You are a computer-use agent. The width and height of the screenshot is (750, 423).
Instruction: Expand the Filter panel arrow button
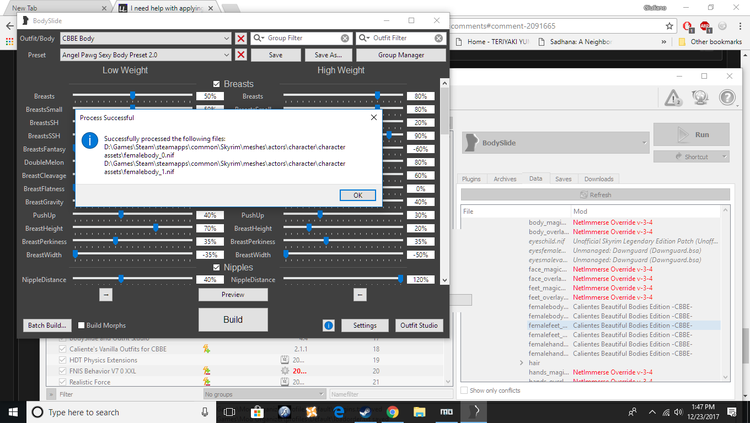[x=51, y=394]
